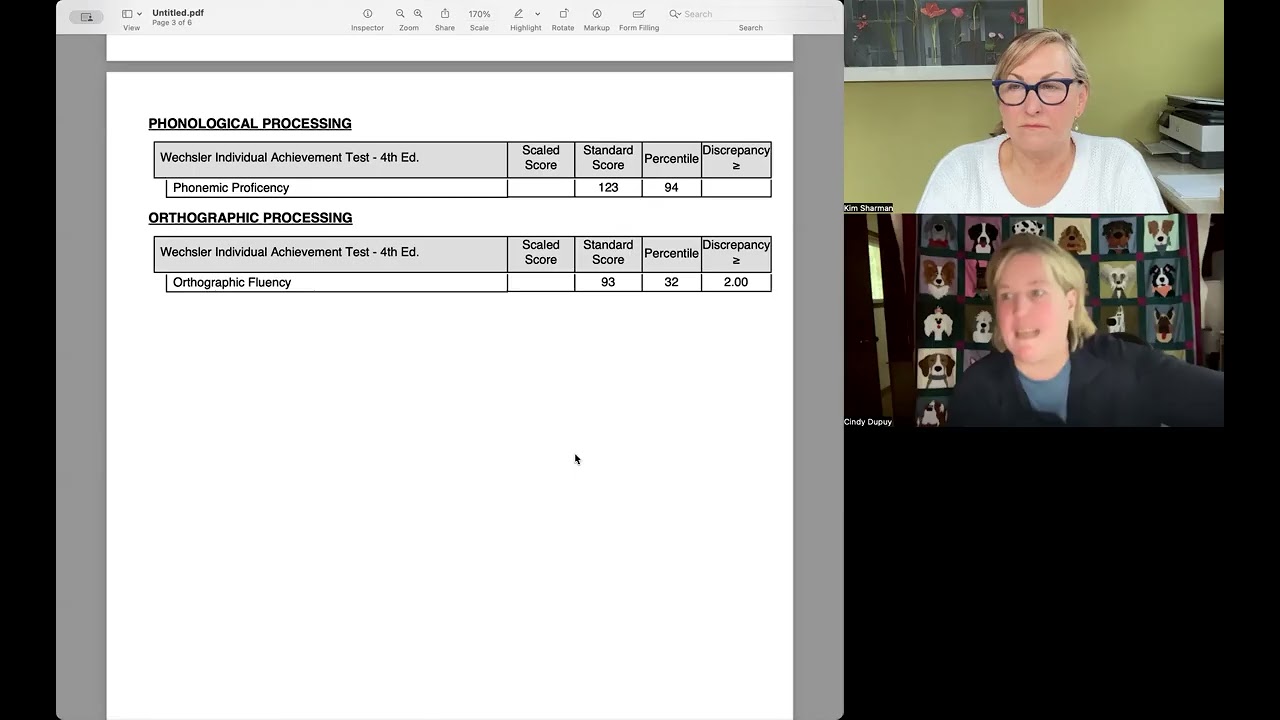Show the Markup toolbar
The width and height of the screenshot is (1280, 720).
(597, 14)
